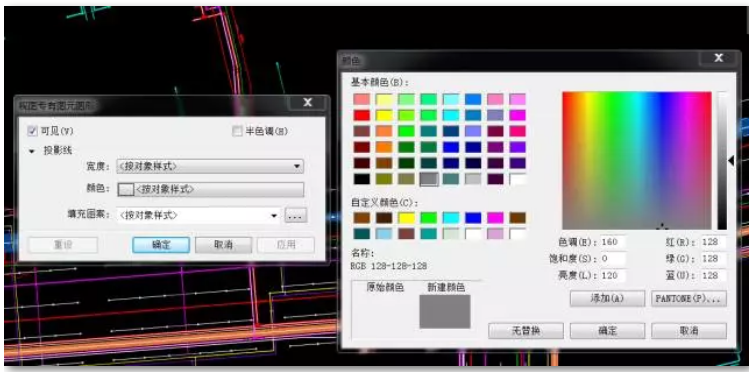Click the 饱和度(S) value field

pyautogui.click(x=612, y=259)
